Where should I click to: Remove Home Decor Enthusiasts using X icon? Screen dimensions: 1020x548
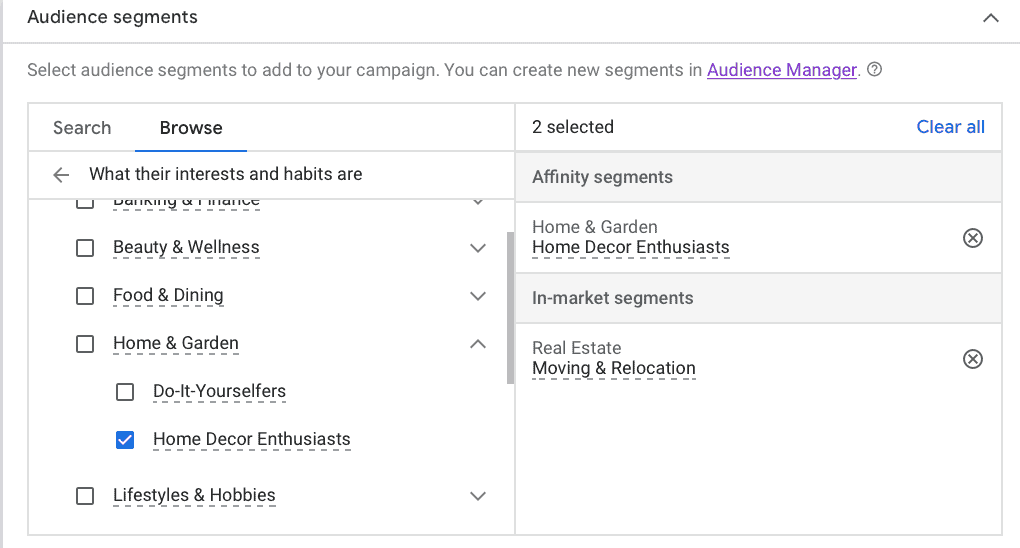[972, 238]
